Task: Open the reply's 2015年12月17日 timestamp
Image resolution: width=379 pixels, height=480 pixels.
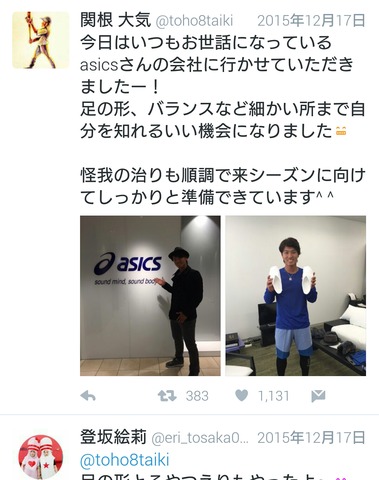Action: click(311, 437)
